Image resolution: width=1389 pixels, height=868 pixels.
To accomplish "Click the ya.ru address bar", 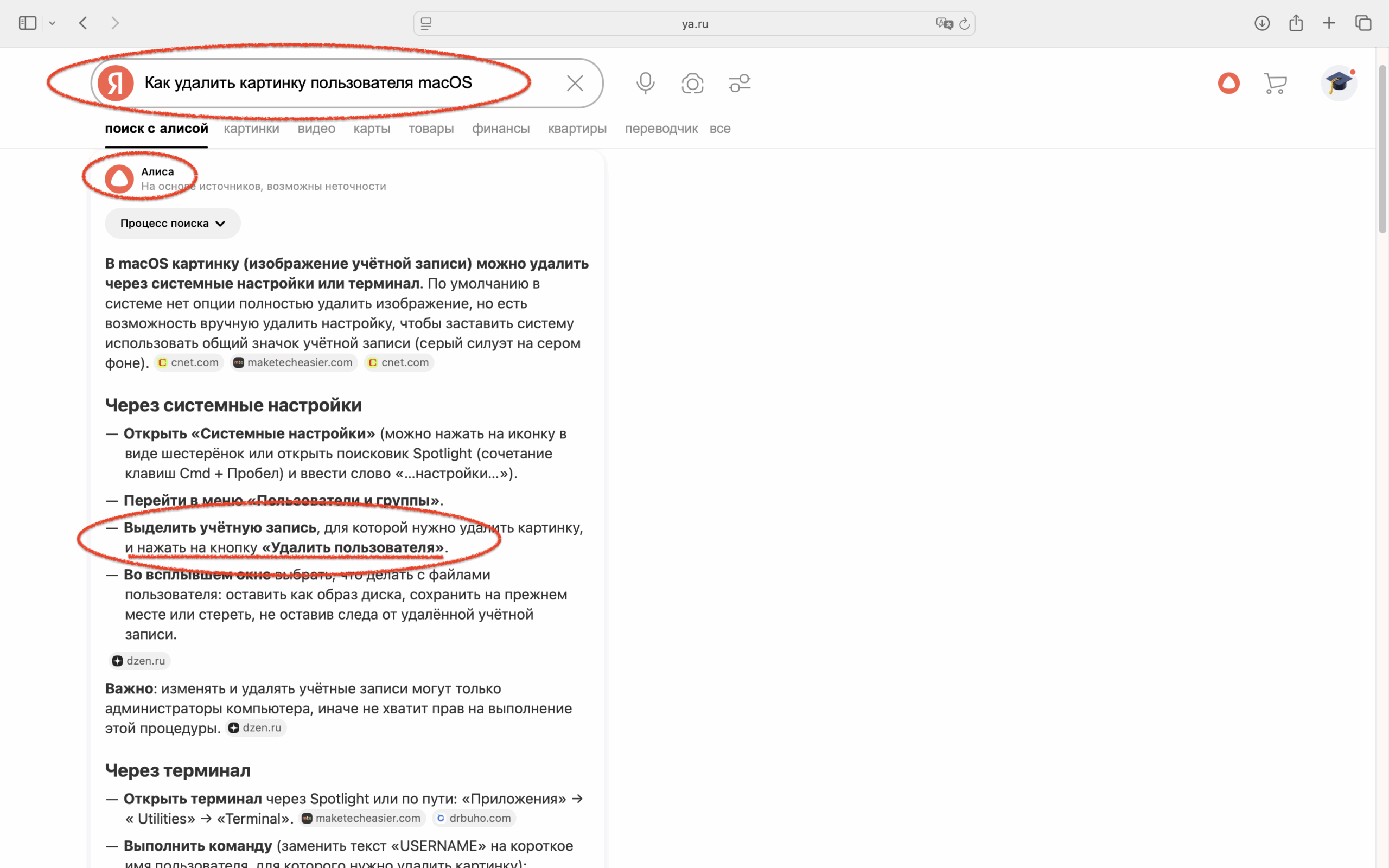I will 694,23.
